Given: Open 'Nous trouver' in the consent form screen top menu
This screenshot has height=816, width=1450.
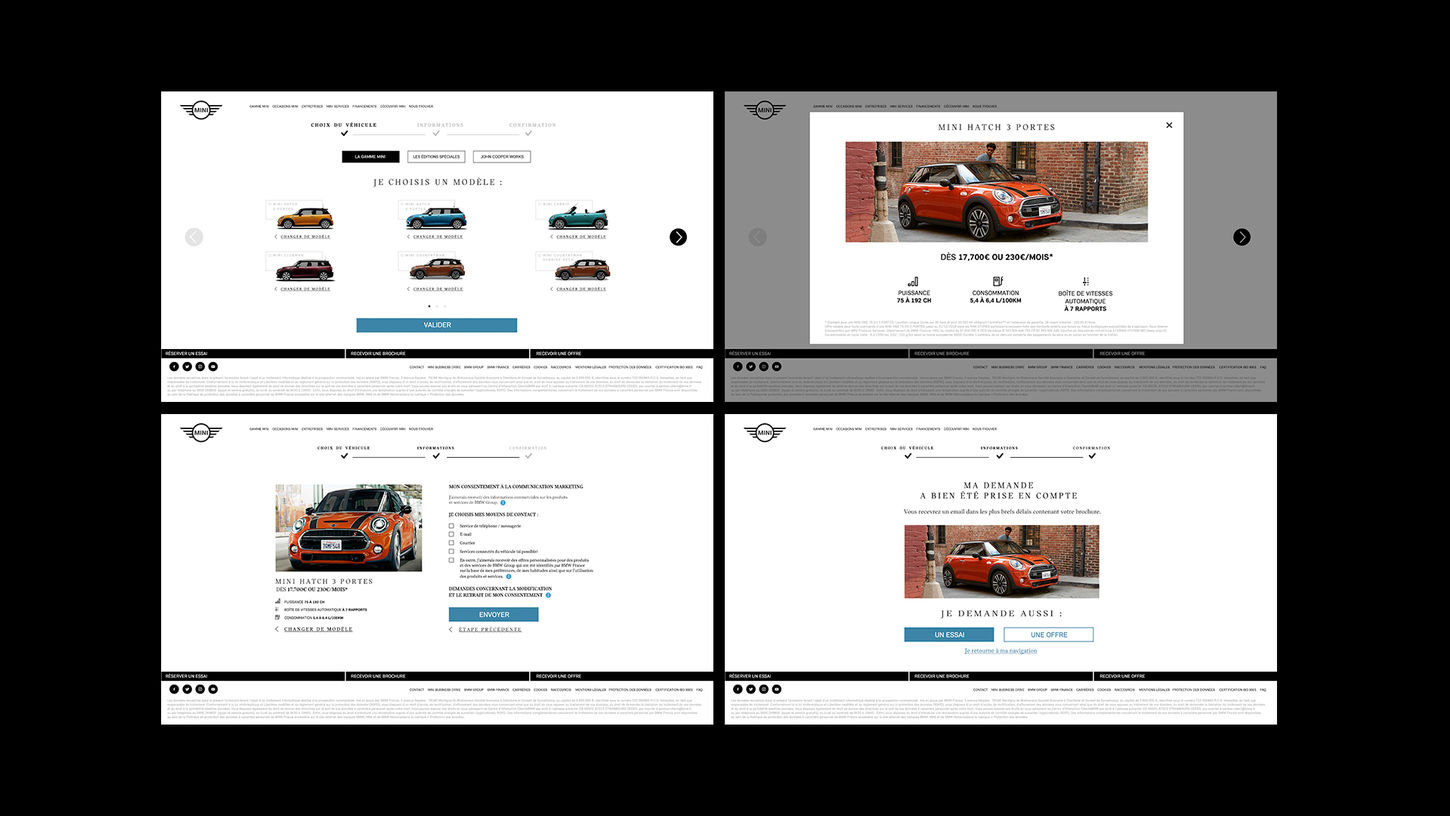Looking at the screenshot, I should 421,428.
